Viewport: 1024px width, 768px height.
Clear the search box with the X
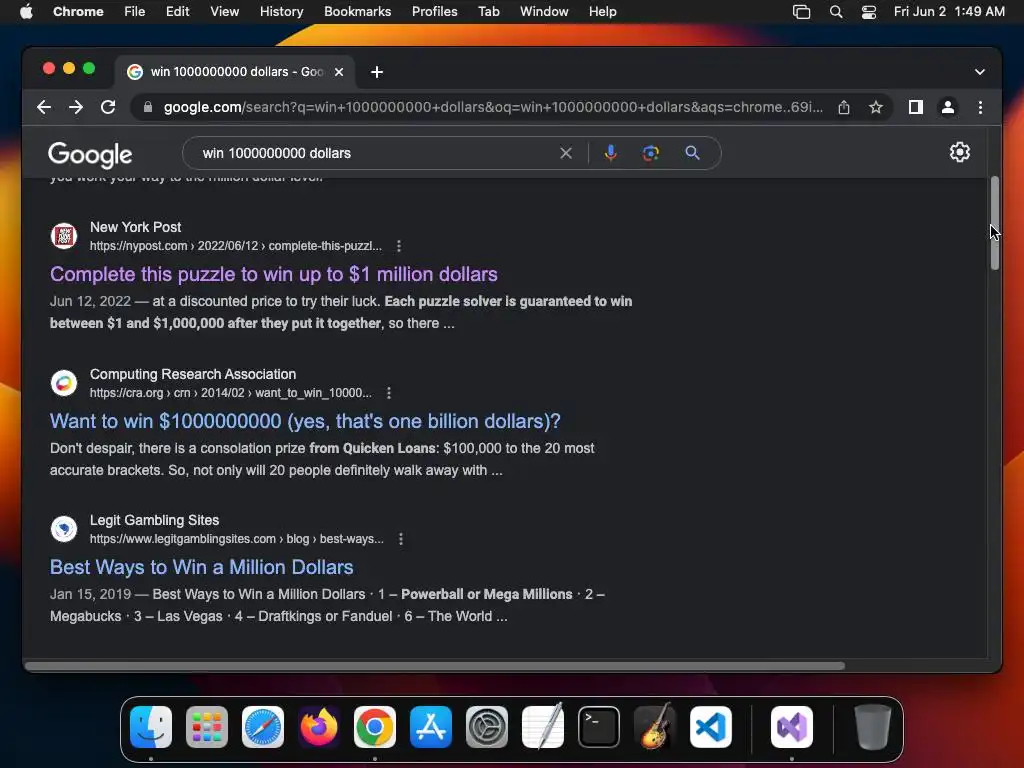coord(566,153)
